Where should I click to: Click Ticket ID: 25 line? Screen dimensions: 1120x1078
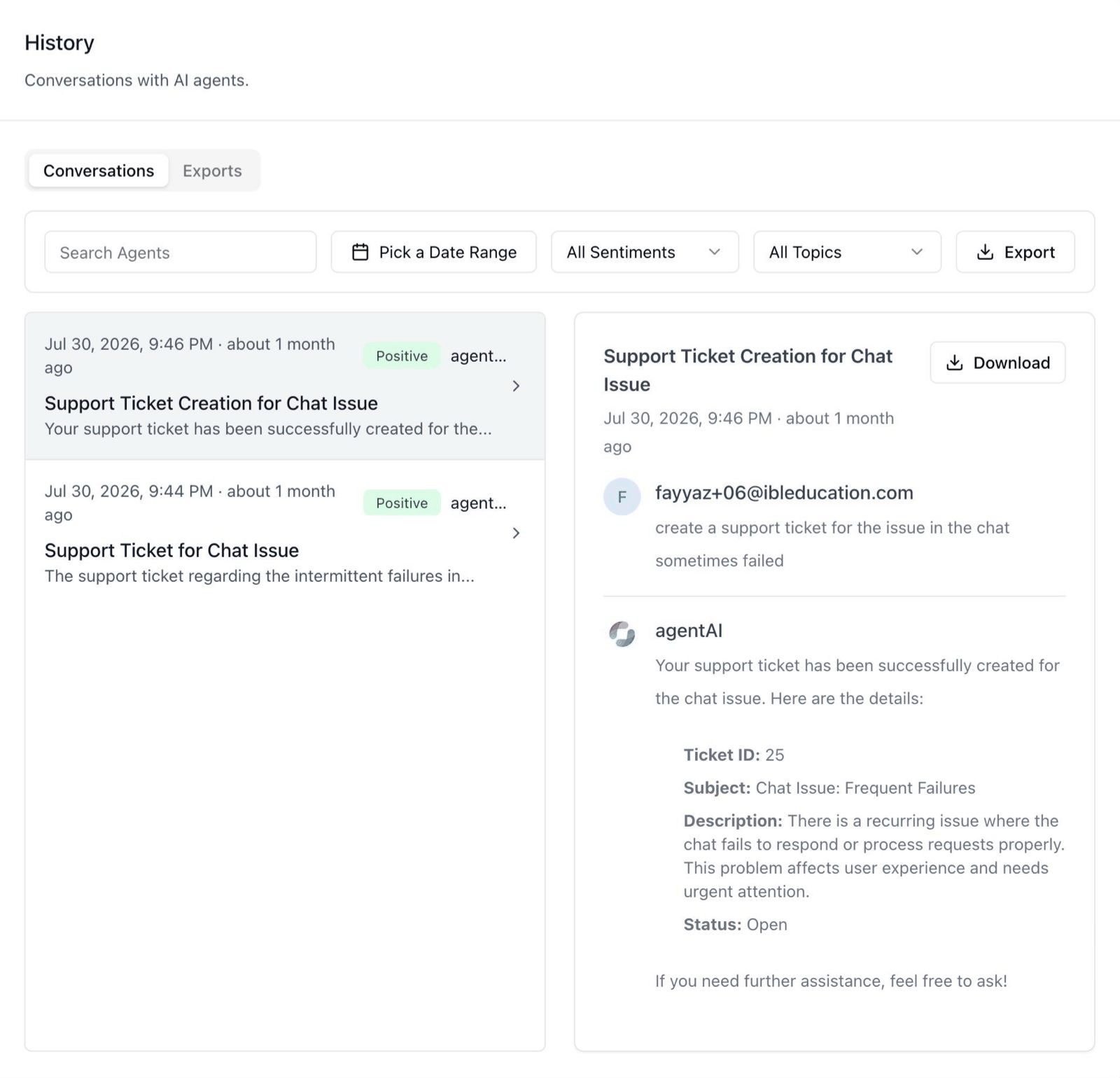pos(734,755)
